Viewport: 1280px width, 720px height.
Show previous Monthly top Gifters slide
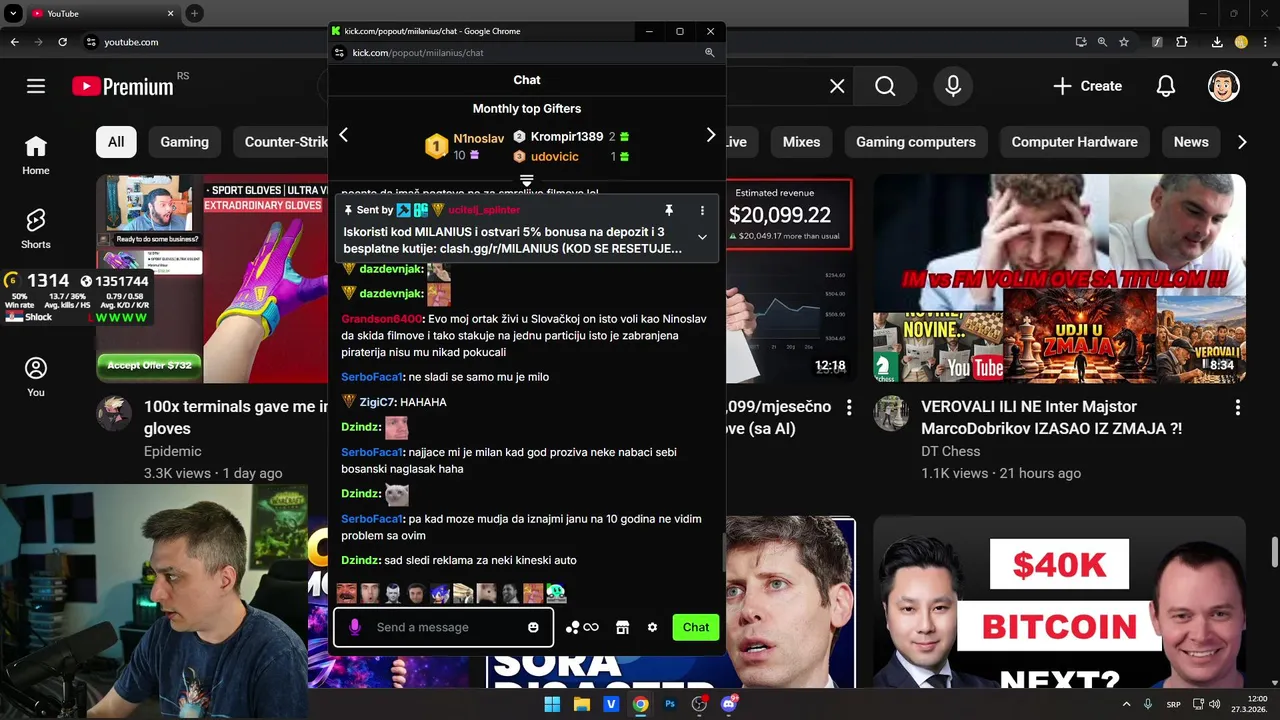pyautogui.click(x=343, y=135)
